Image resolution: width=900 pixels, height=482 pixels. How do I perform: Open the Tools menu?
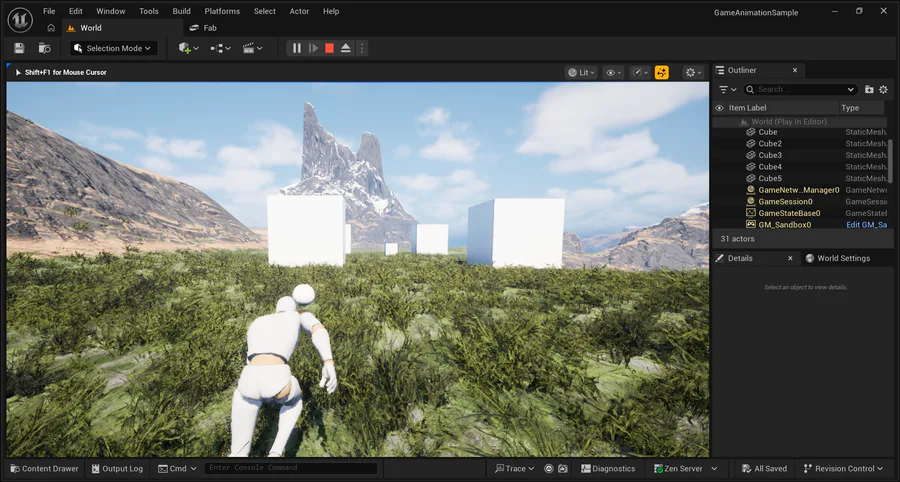149,11
